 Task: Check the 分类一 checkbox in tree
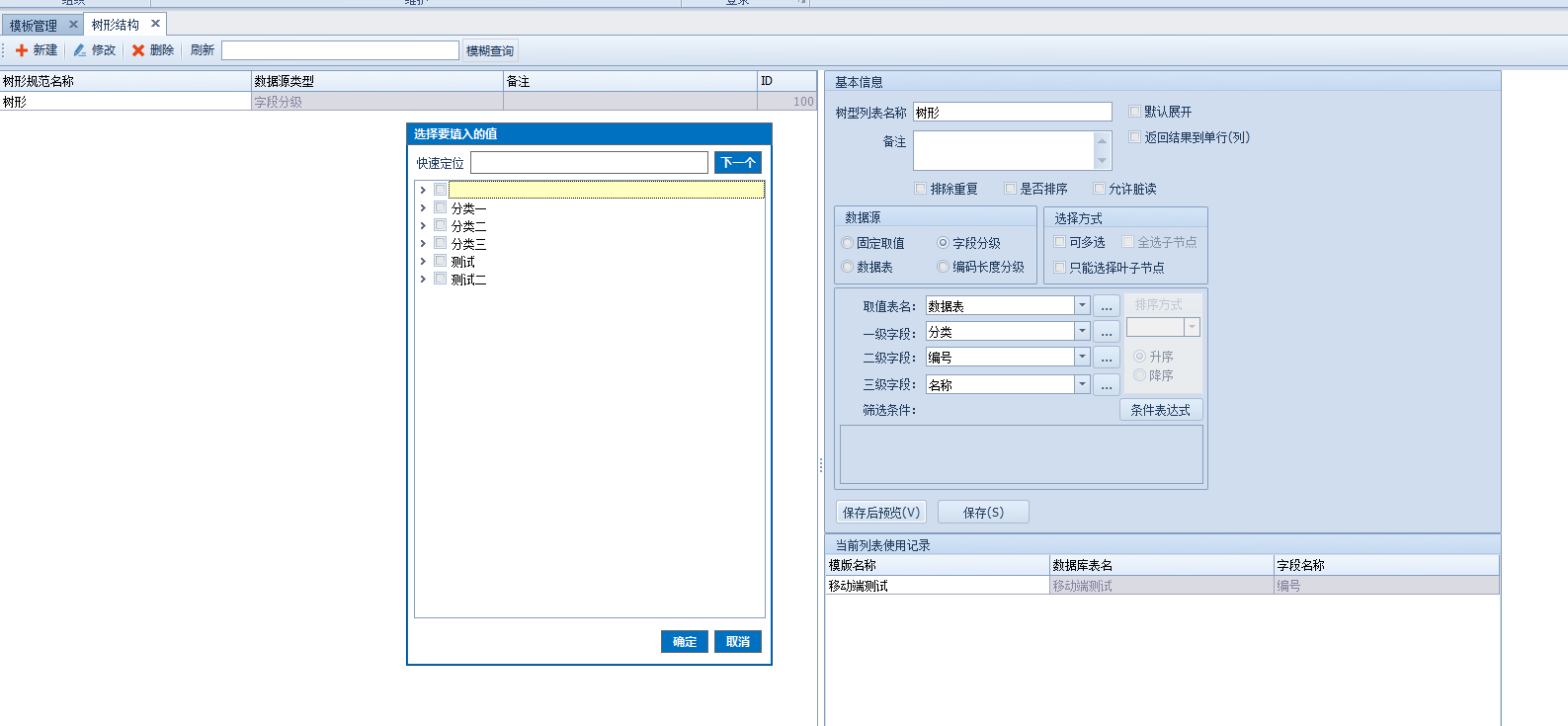[x=441, y=207]
